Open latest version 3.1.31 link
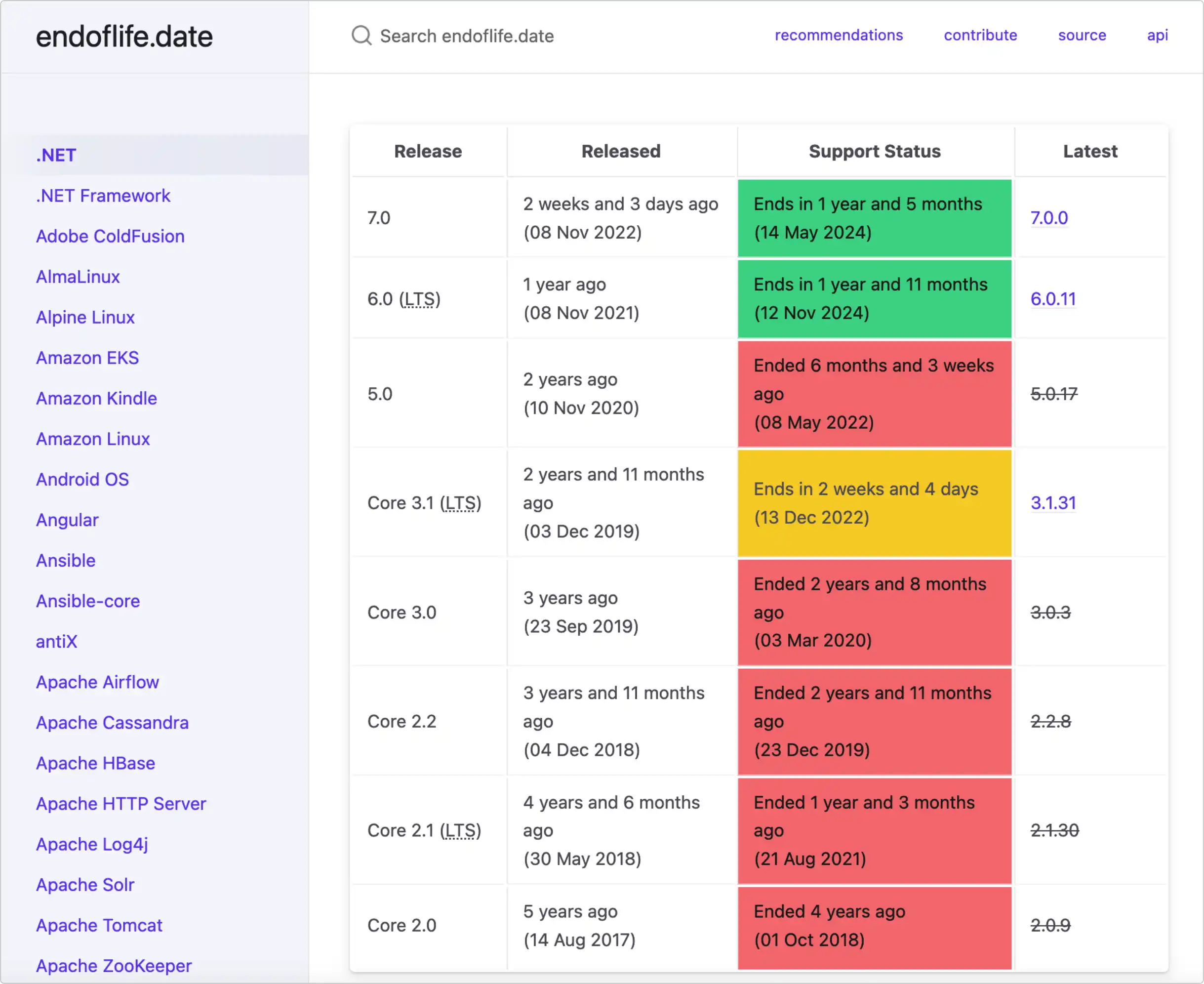Viewport: 1204px width, 984px height. pyautogui.click(x=1053, y=503)
